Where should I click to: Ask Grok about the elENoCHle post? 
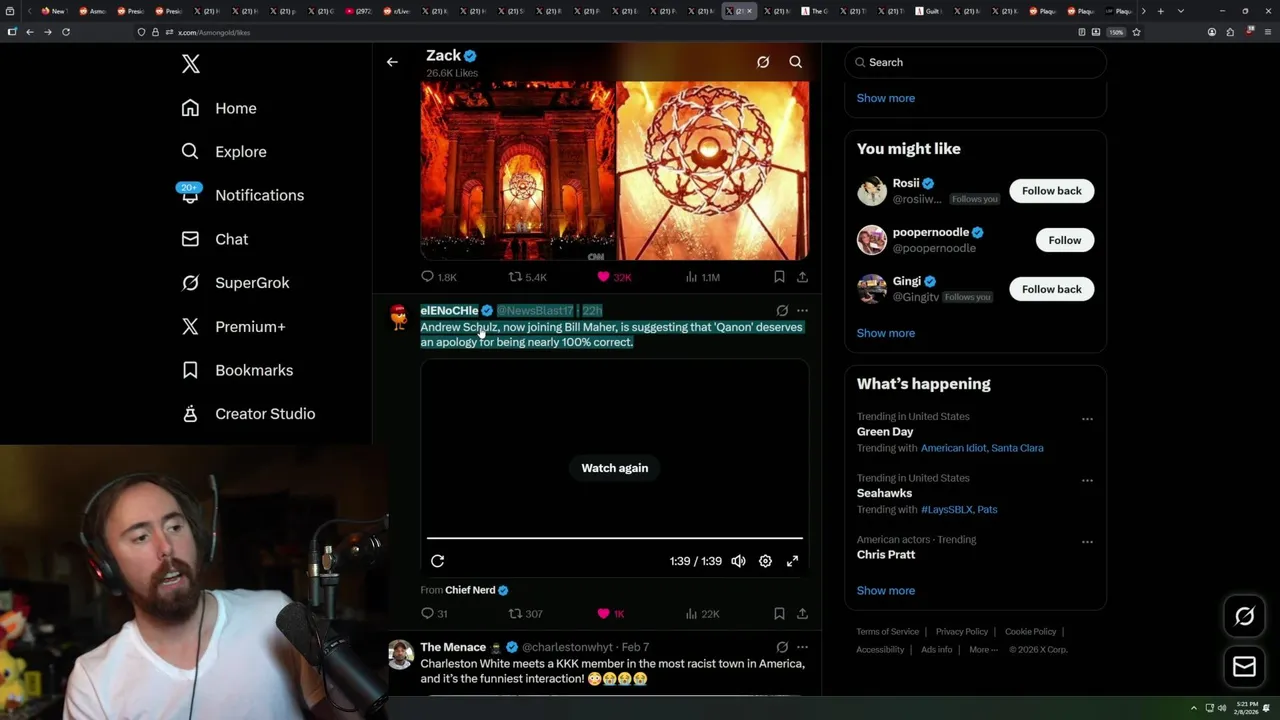(782, 311)
